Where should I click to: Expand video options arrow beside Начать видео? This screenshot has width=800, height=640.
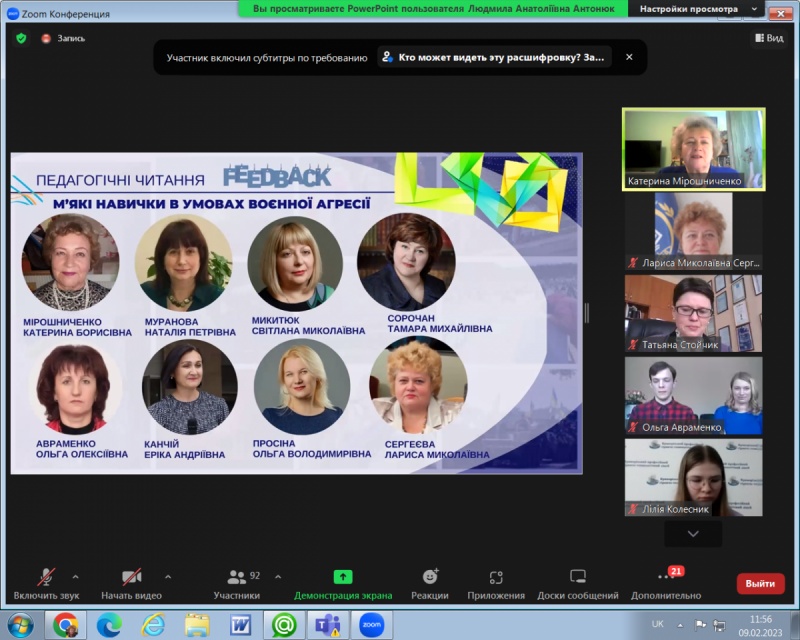click(168, 576)
